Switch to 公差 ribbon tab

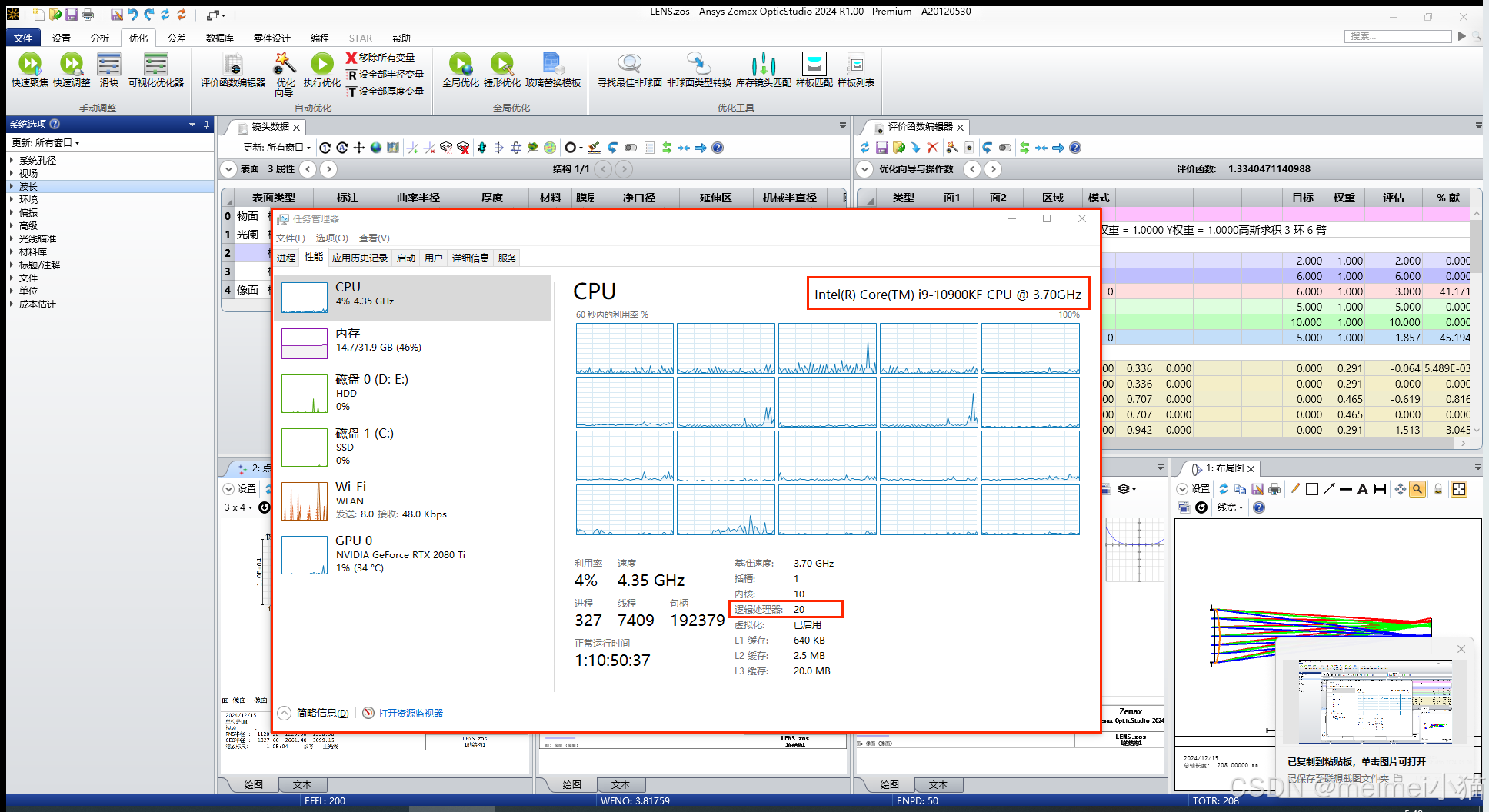pyautogui.click(x=177, y=38)
